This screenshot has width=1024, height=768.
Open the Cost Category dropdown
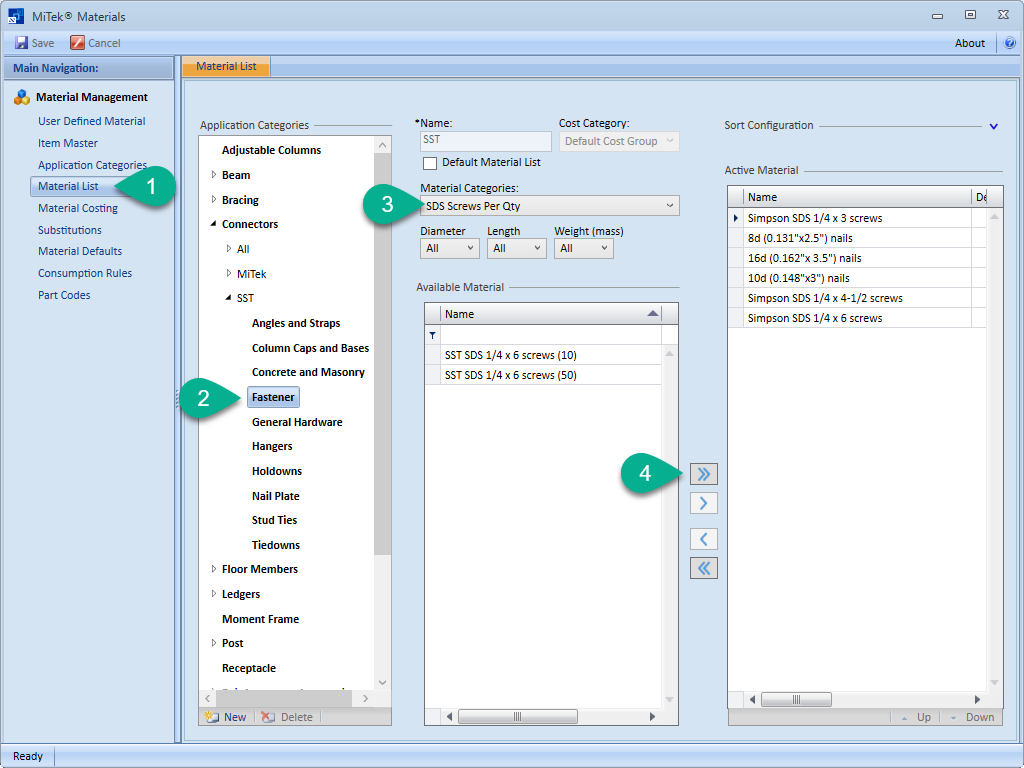coord(619,141)
